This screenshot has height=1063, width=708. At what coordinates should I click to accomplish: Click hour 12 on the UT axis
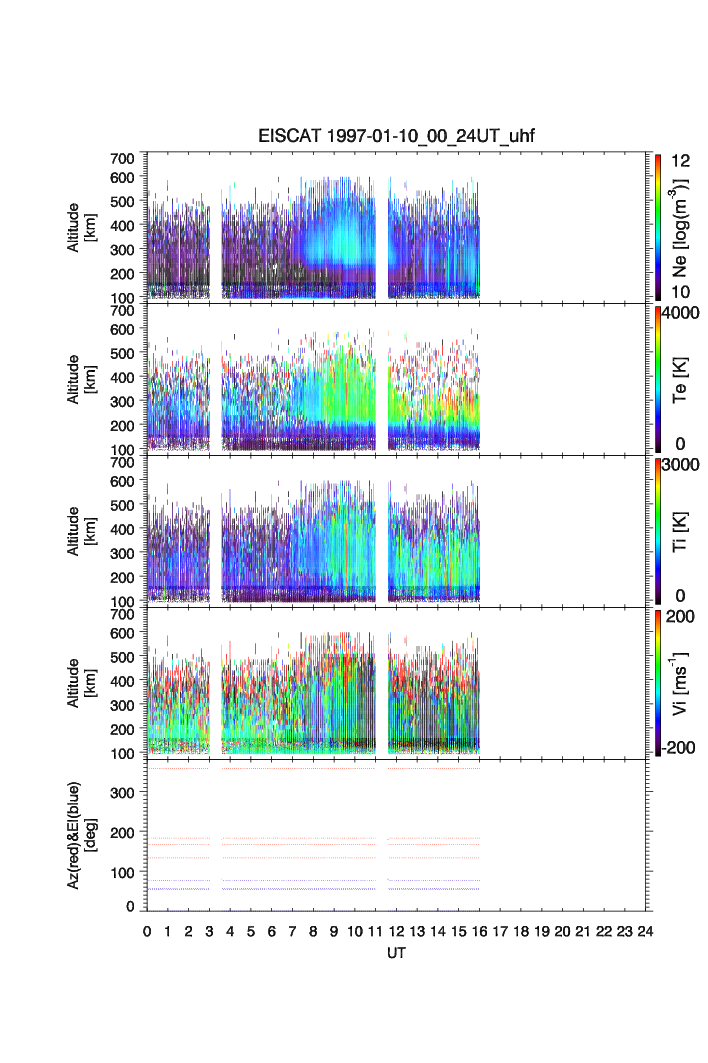(396, 931)
